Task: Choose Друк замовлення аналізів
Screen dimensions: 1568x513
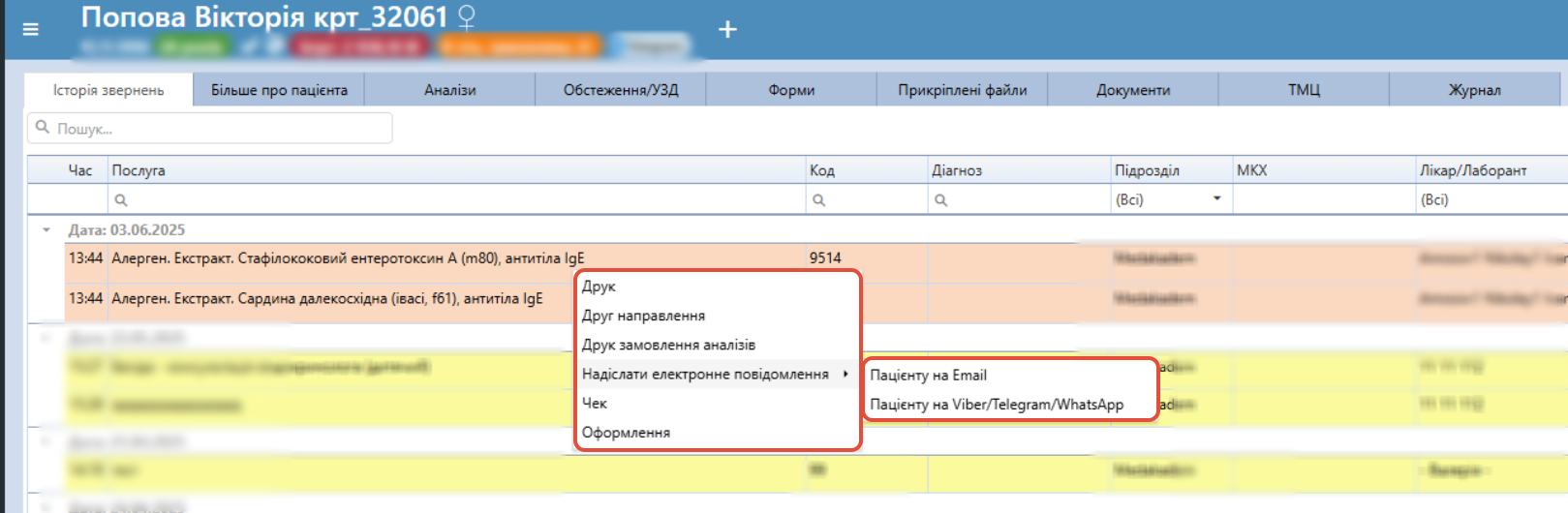Action: click(x=718, y=345)
